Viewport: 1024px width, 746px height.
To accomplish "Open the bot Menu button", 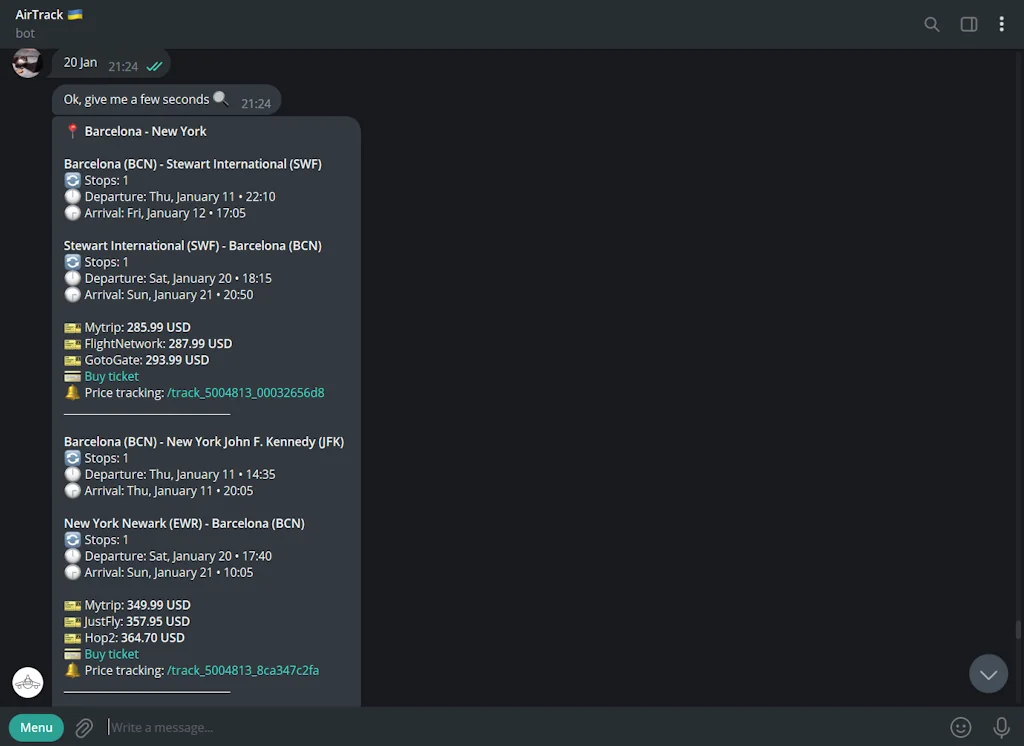I will pos(36,727).
